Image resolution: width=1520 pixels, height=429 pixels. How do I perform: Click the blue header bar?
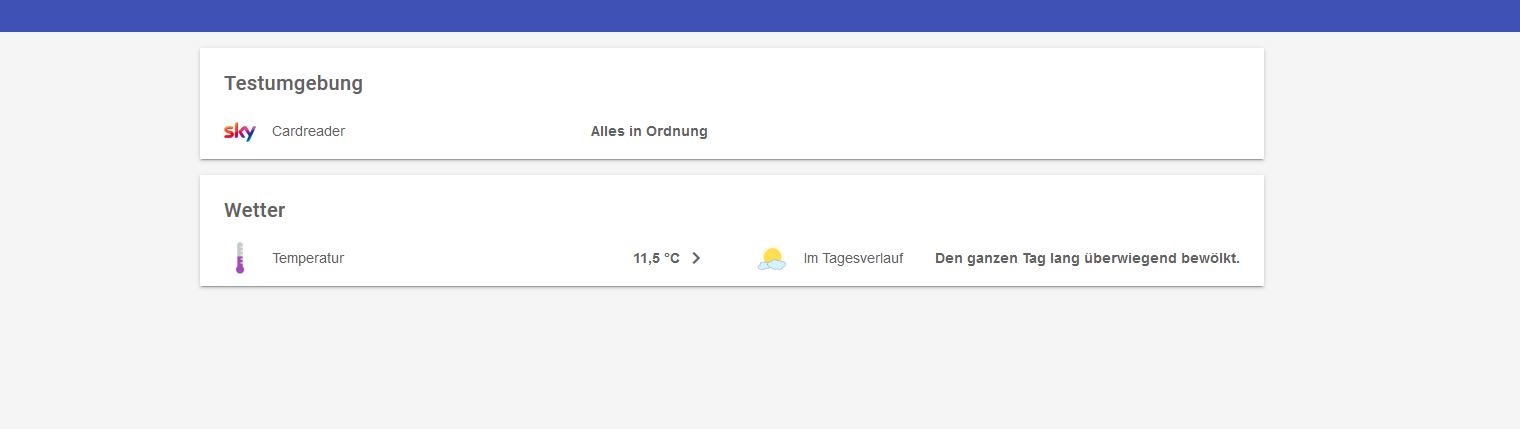click(x=760, y=16)
